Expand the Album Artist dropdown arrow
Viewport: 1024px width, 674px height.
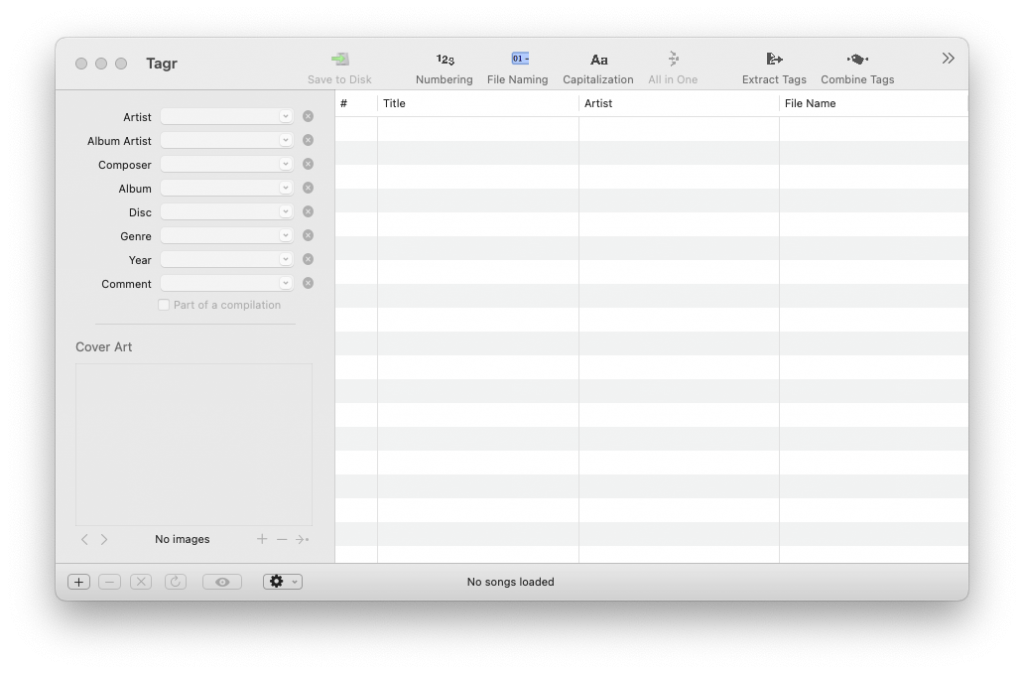285,140
